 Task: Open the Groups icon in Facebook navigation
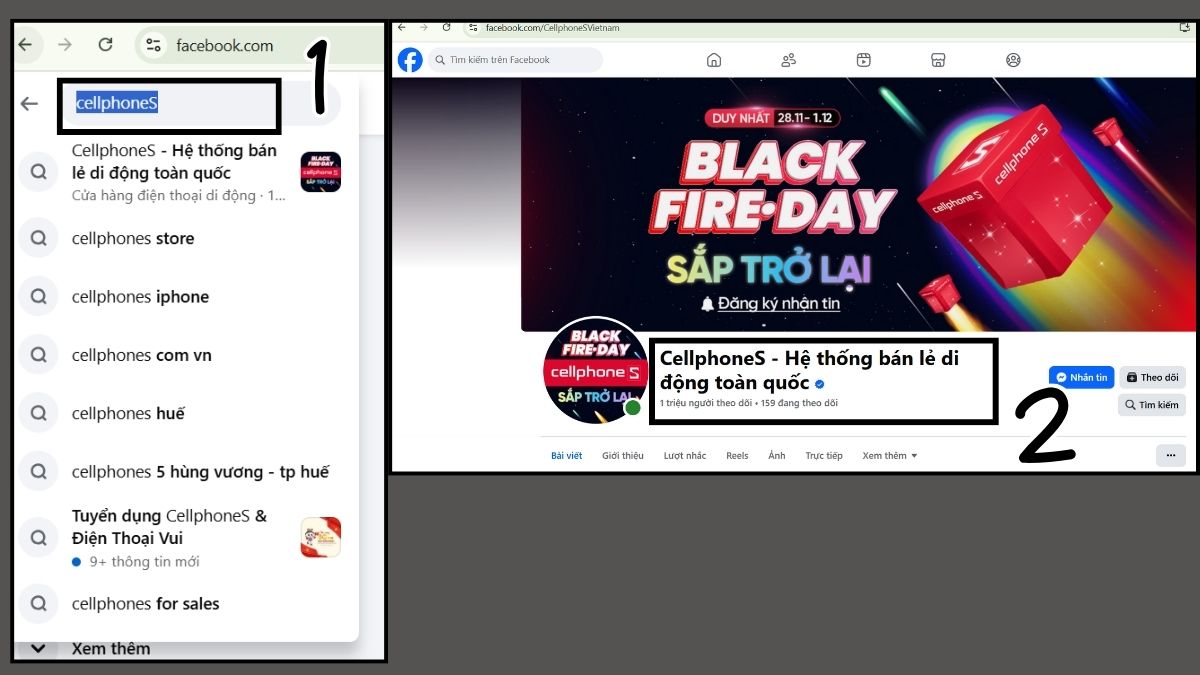pyautogui.click(x=1013, y=60)
